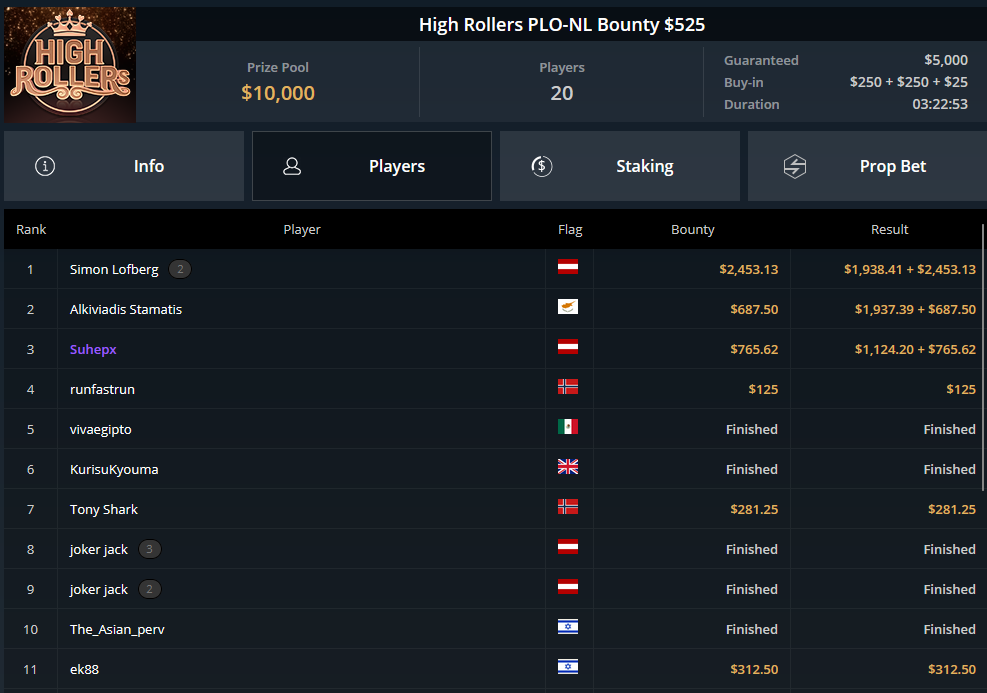Click result $1,938.41 + $2,453.13
The height and width of the screenshot is (693, 987).
[x=910, y=269]
